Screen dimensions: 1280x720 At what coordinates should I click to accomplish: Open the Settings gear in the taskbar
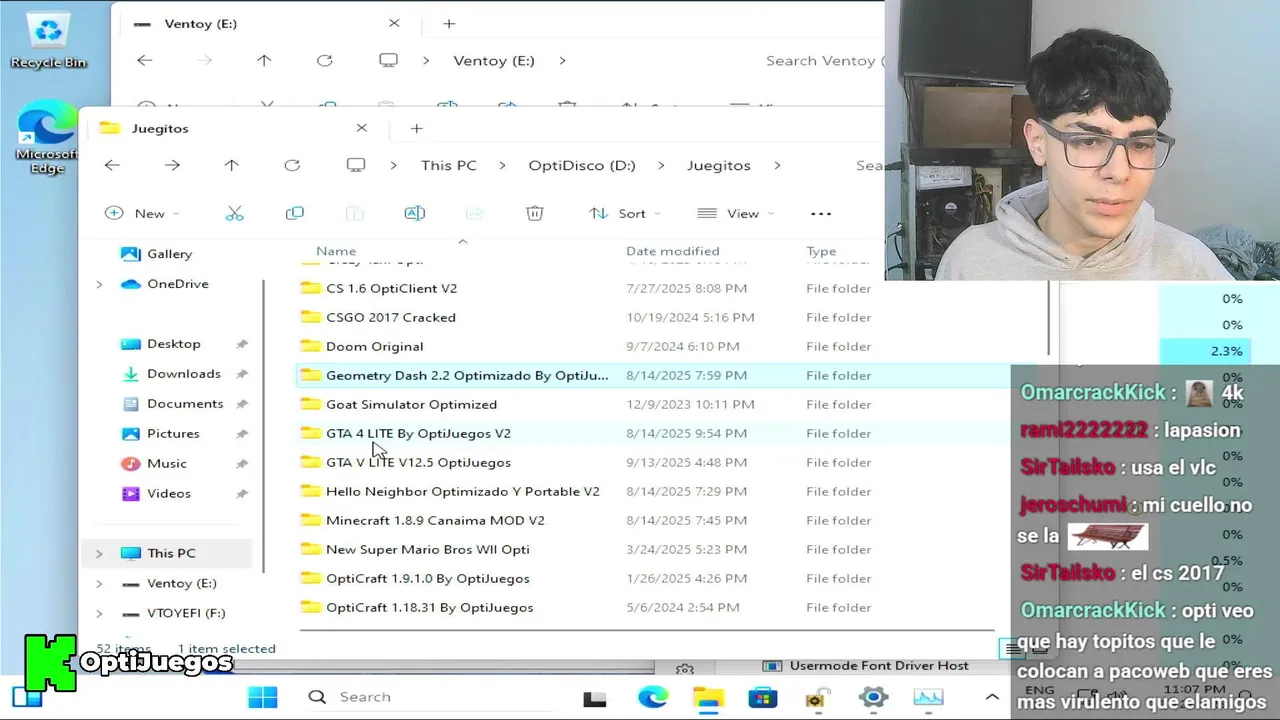tap(873, 697)
